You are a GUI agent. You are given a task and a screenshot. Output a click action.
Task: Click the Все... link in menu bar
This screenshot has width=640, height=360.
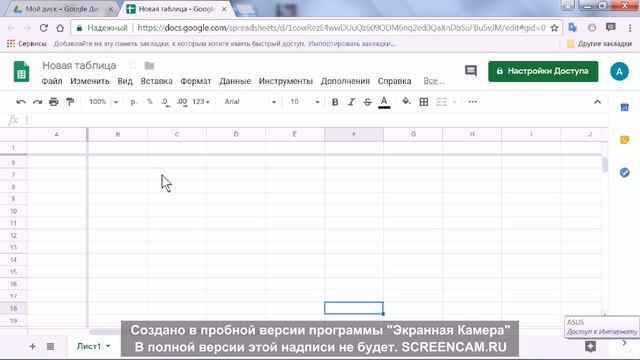pos(433,81)
